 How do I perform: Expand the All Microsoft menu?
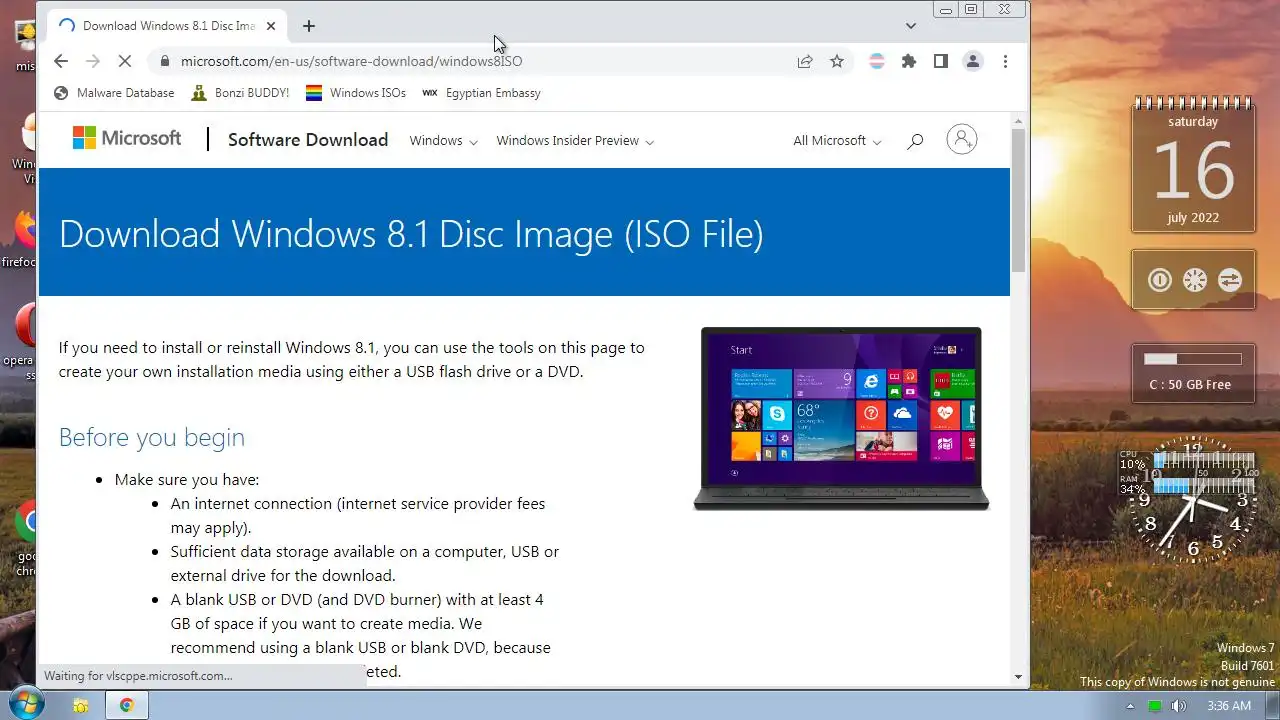837,141
